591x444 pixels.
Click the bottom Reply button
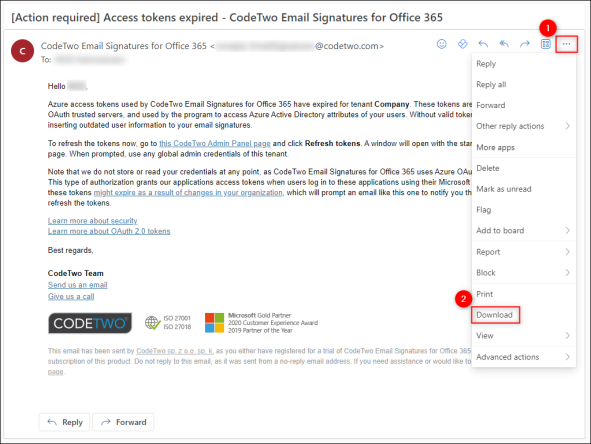pos(64,422)
